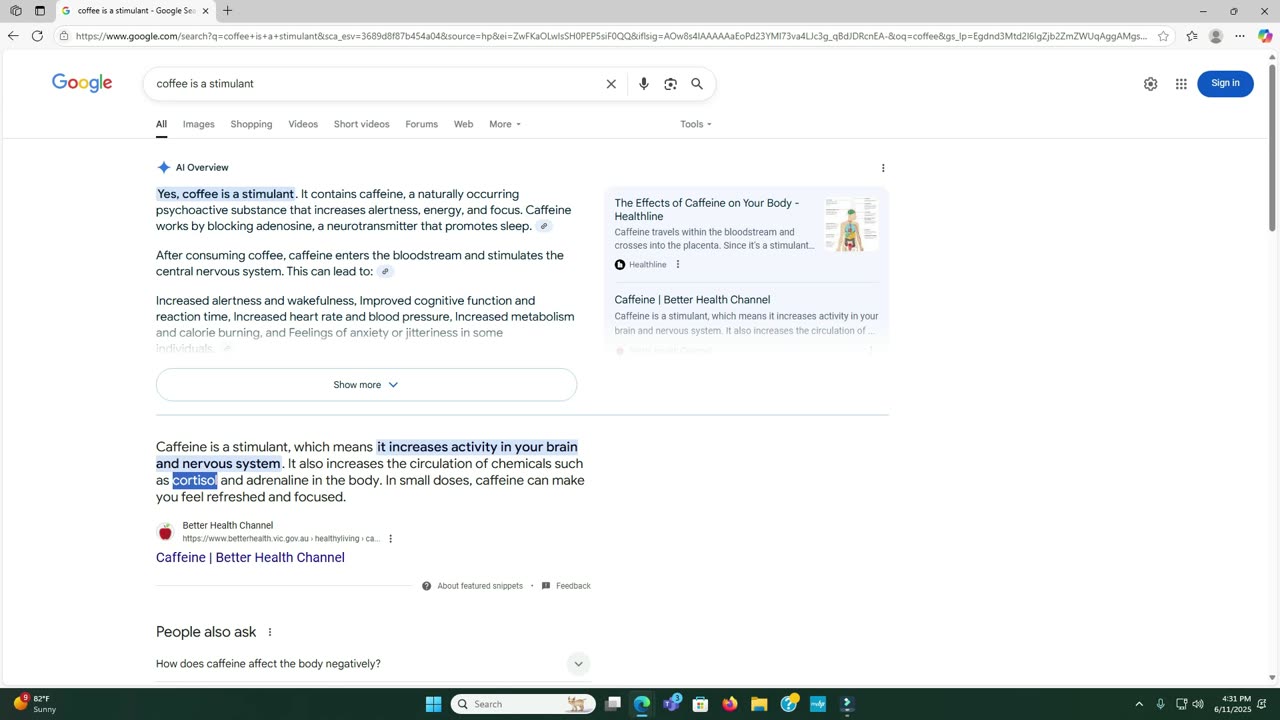Click the Sign in button
Screen dimensions: 1280x720
click(1225, 83)
